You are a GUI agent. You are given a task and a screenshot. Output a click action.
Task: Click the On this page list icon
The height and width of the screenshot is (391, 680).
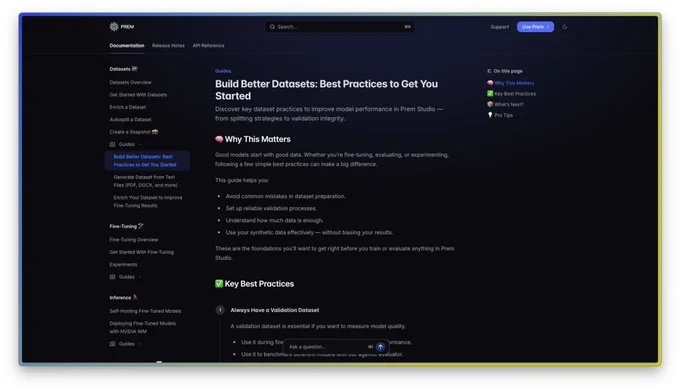click(489, 71)
